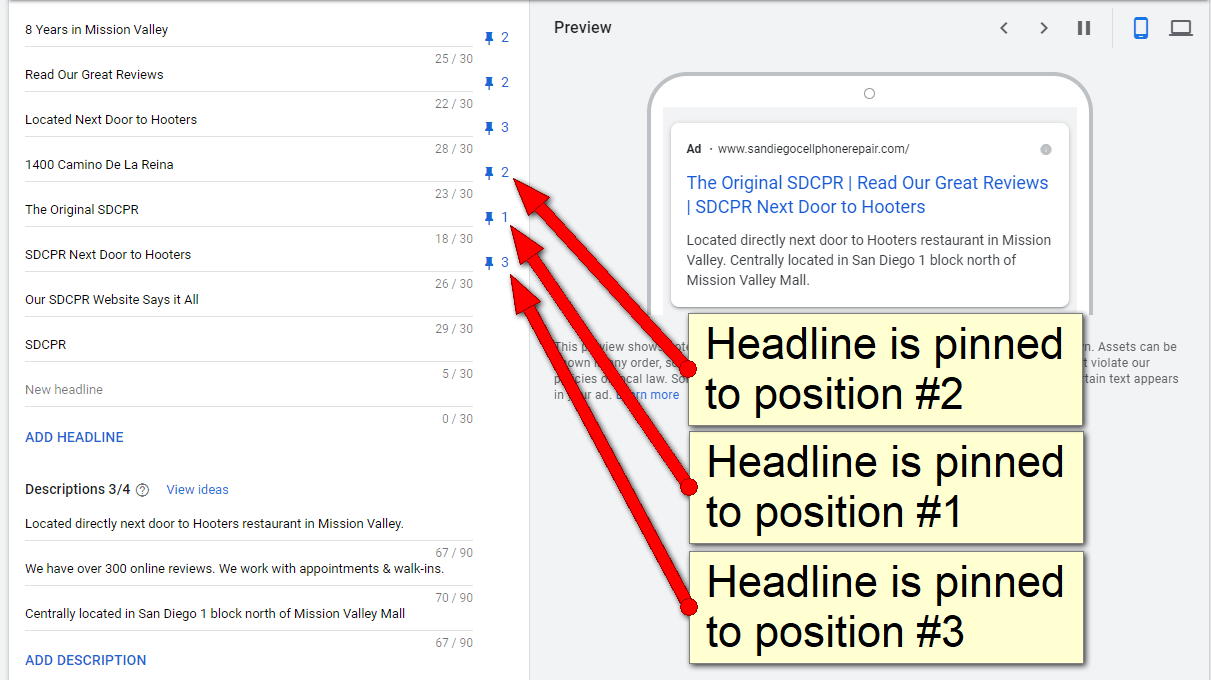Switch to mobile preview mode

click(1141, 28)
